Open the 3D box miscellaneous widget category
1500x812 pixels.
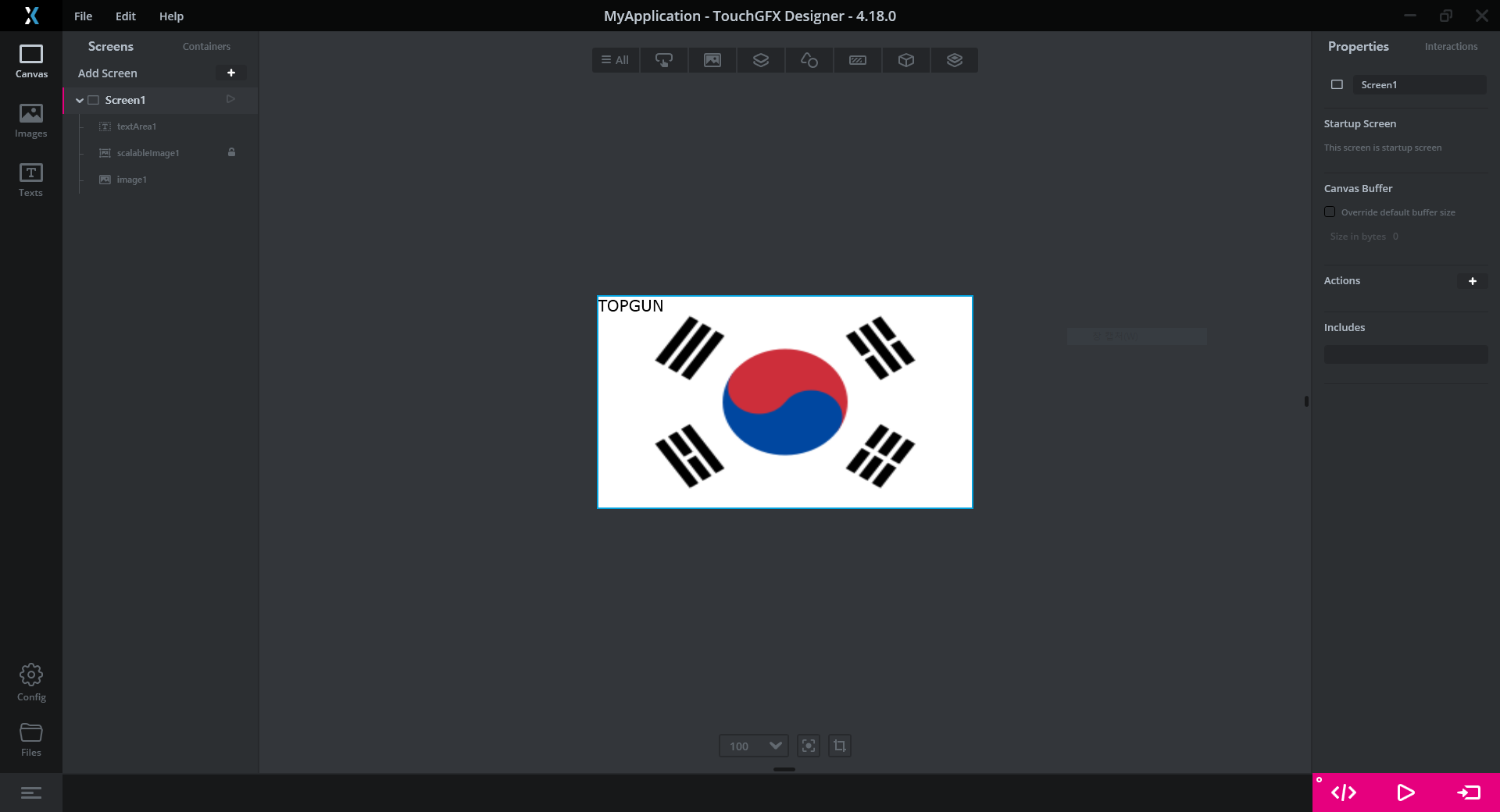(x=906, y=60)
